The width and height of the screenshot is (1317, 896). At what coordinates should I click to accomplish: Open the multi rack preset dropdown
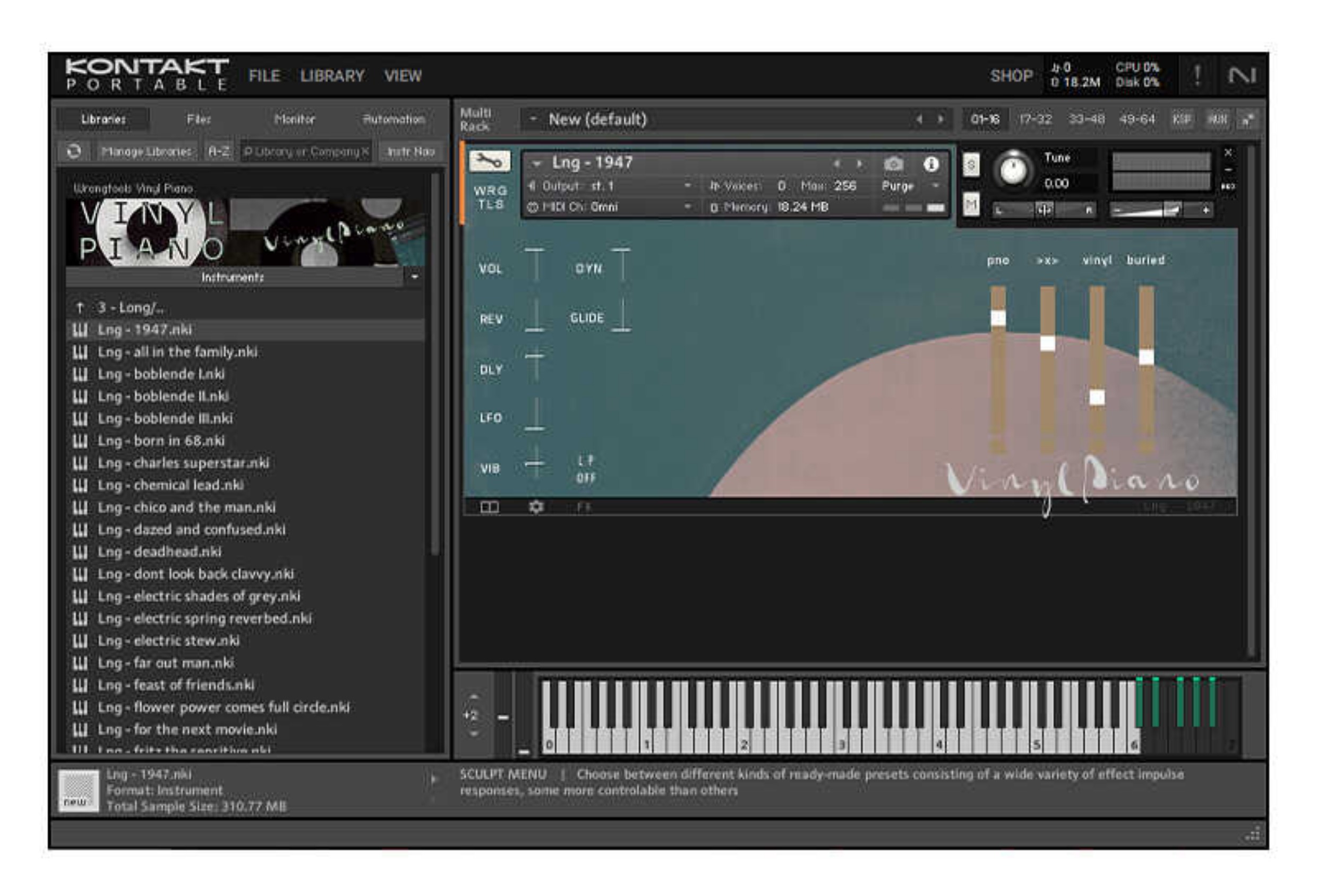533,119
